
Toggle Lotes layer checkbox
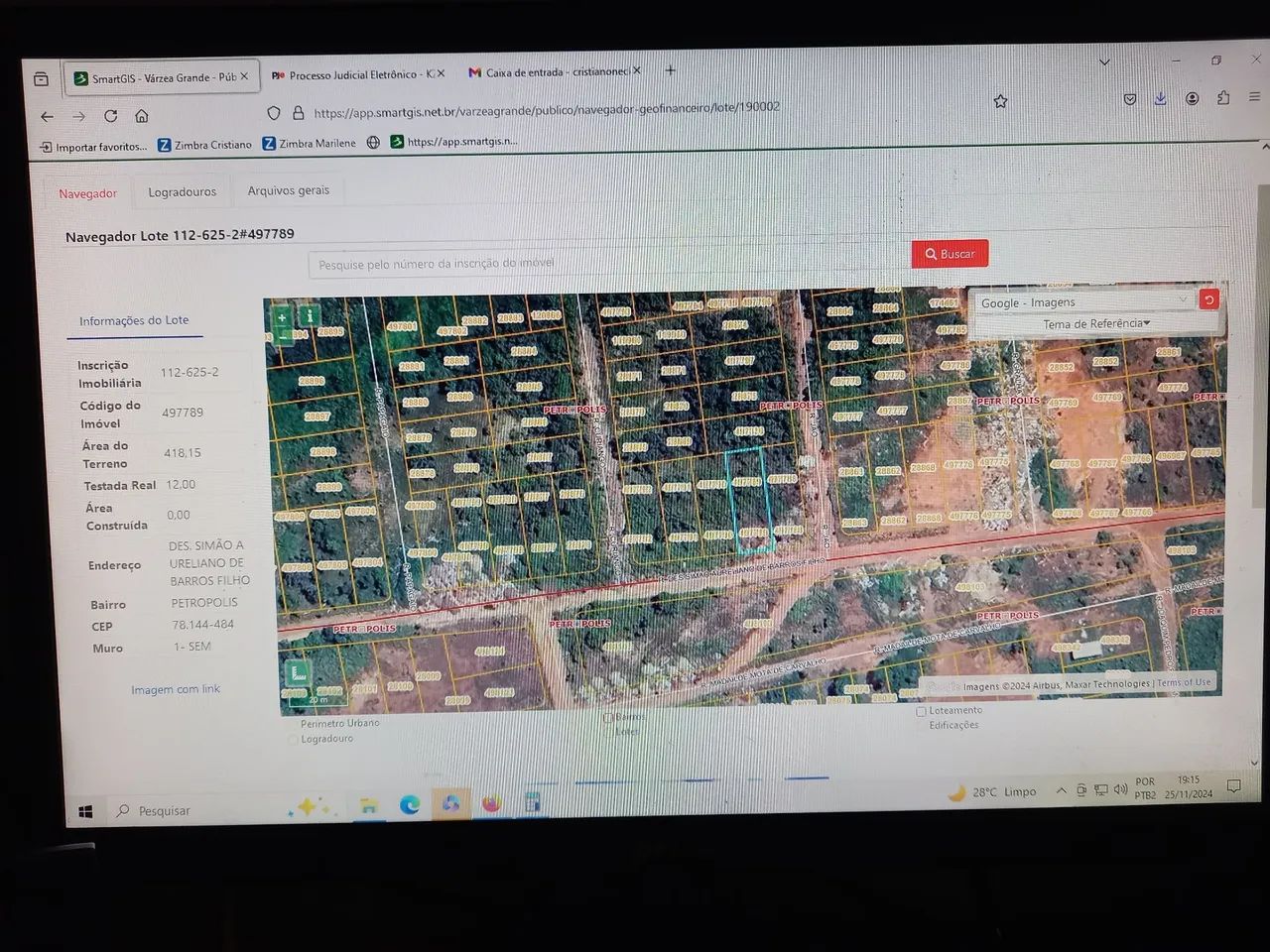click(608, 732)
